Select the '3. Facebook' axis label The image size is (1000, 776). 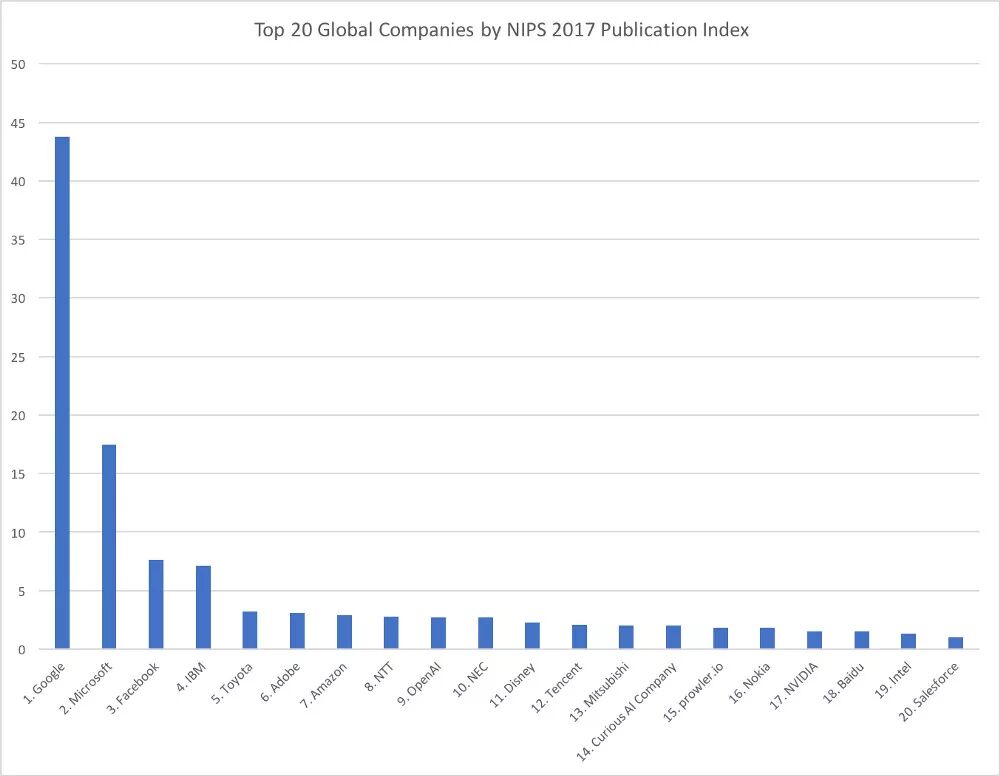(x=133, y=688)
